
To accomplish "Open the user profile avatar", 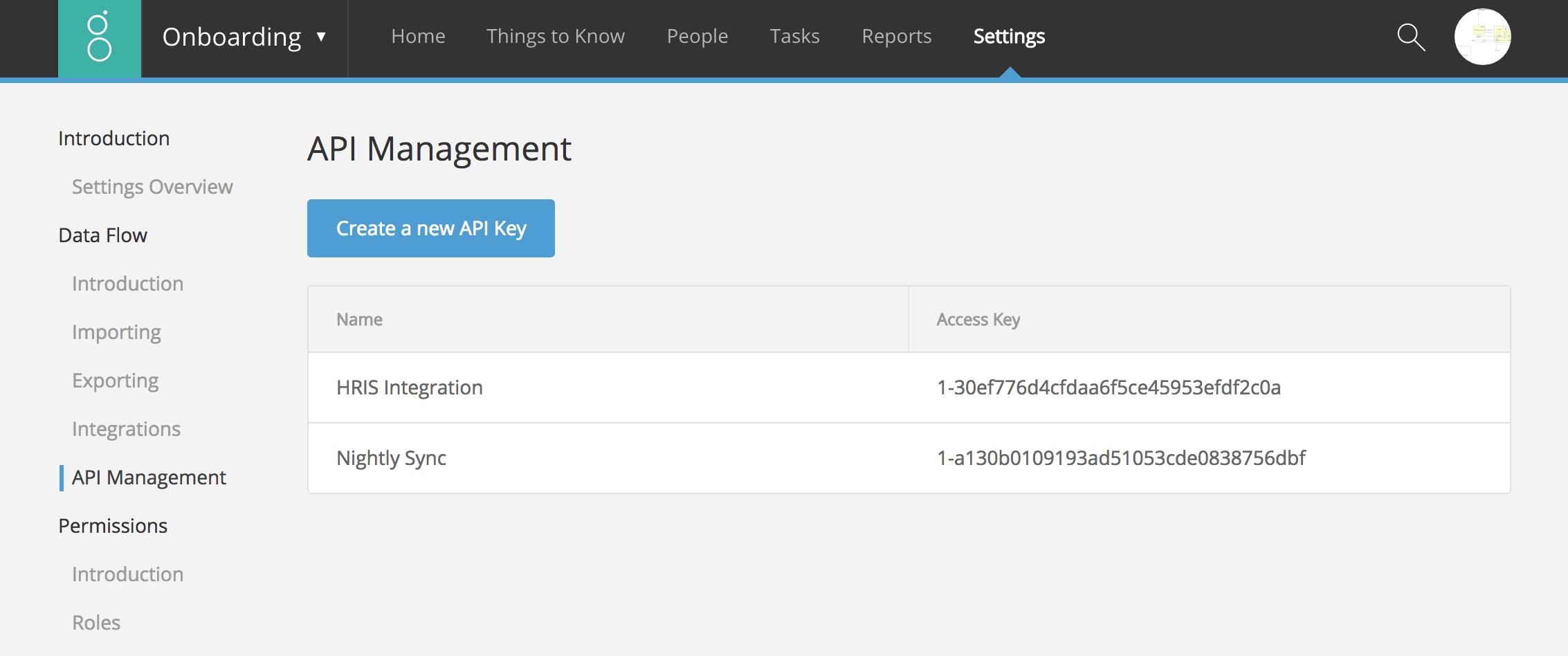I will [x=1482, y=37].
